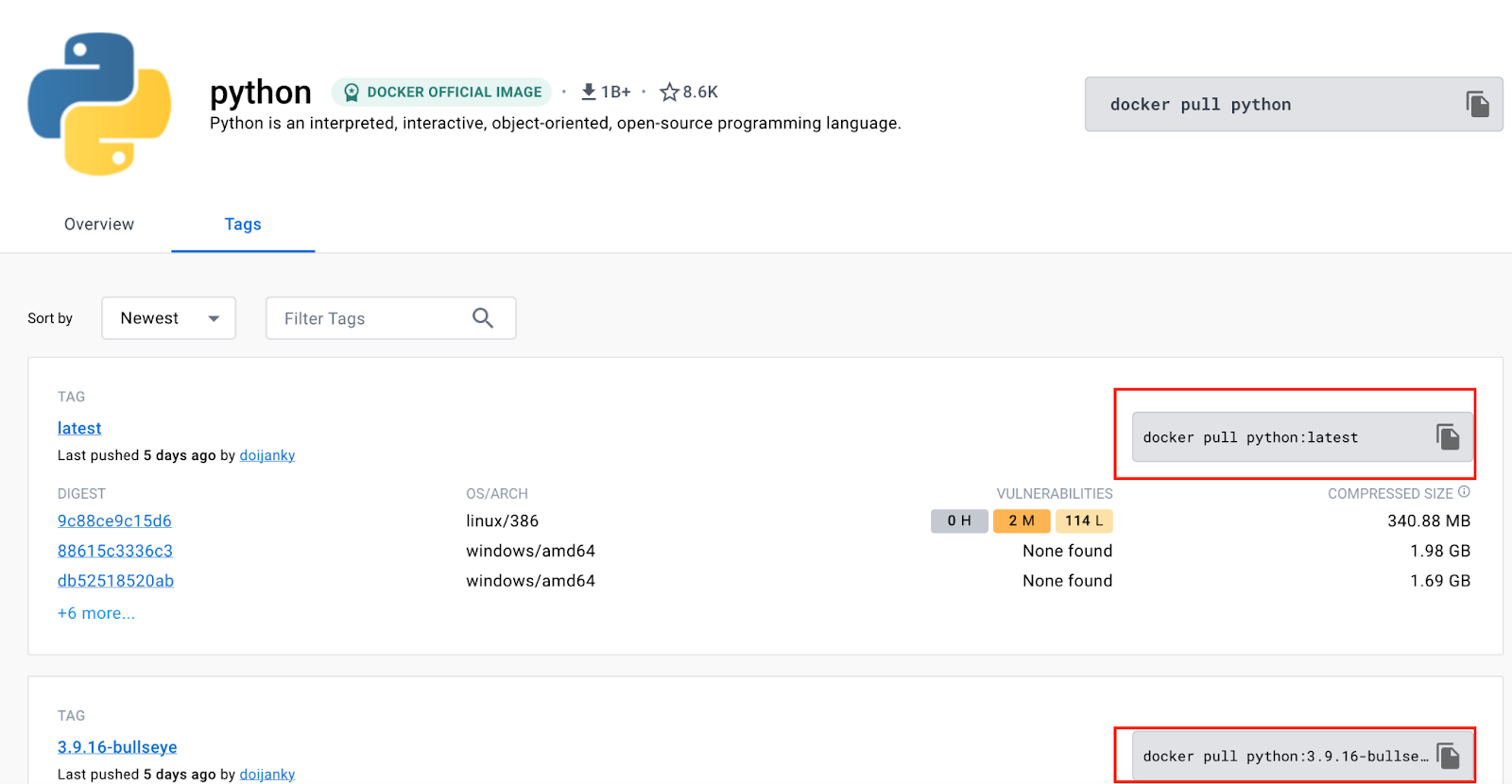Click the 0 H vulnerabilities badge
Image resolution: width=1512 pixels, height=784 pixels.
pyautogui.click(x=959, y=520)
